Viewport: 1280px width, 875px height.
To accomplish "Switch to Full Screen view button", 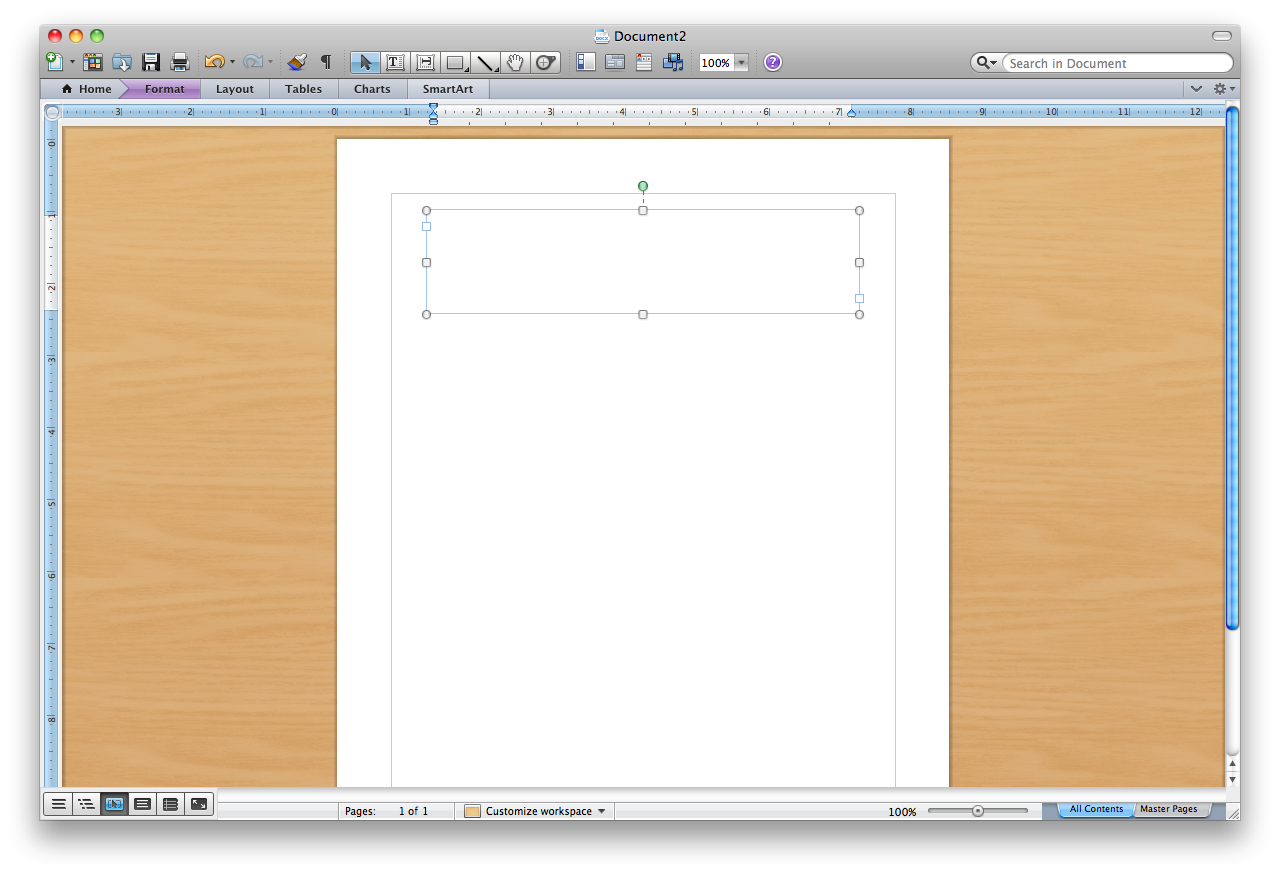I will pos(199,803).
